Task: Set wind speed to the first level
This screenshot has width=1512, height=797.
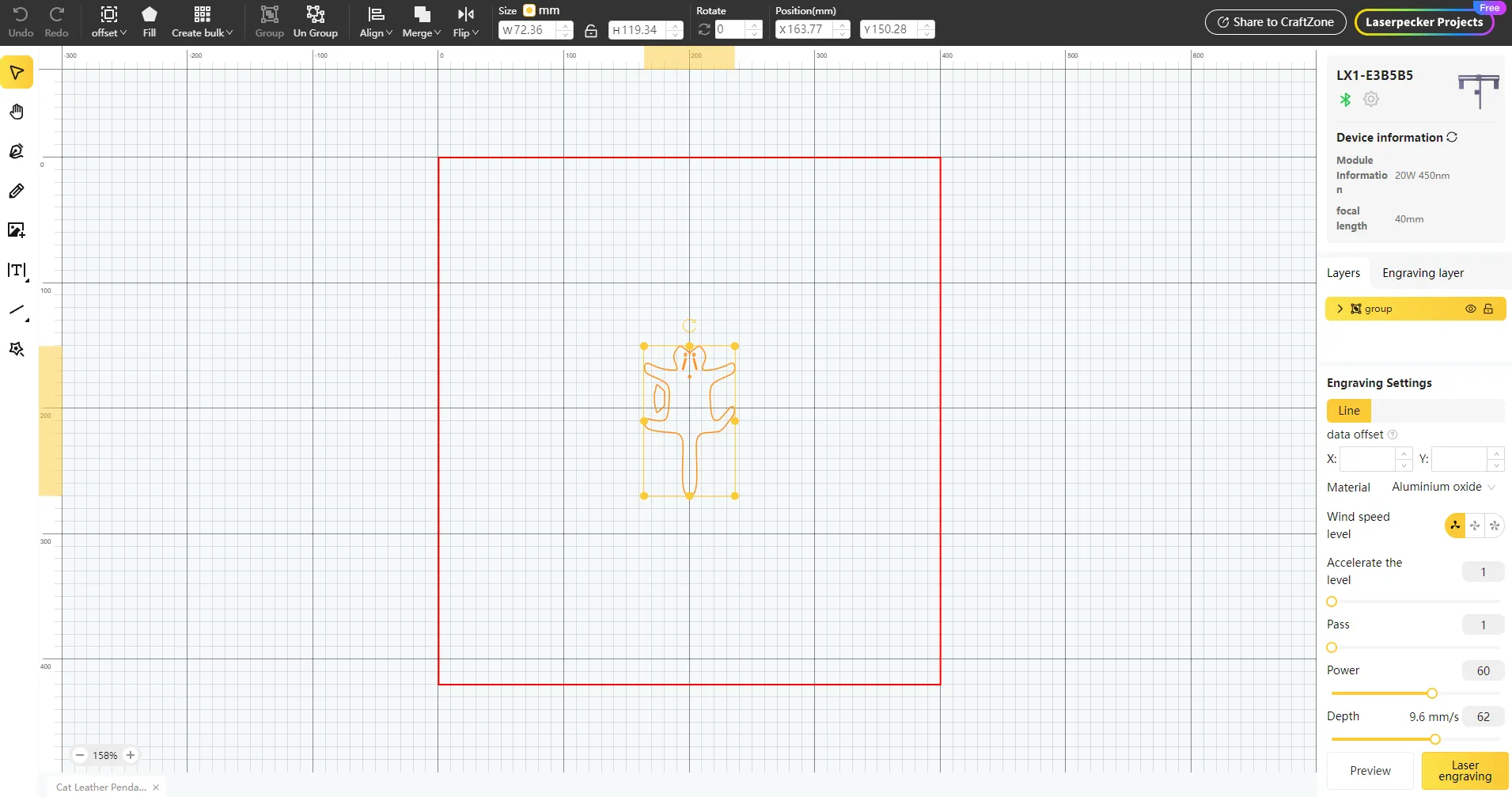Action: pyautogui.click(x=1455, y=526)
